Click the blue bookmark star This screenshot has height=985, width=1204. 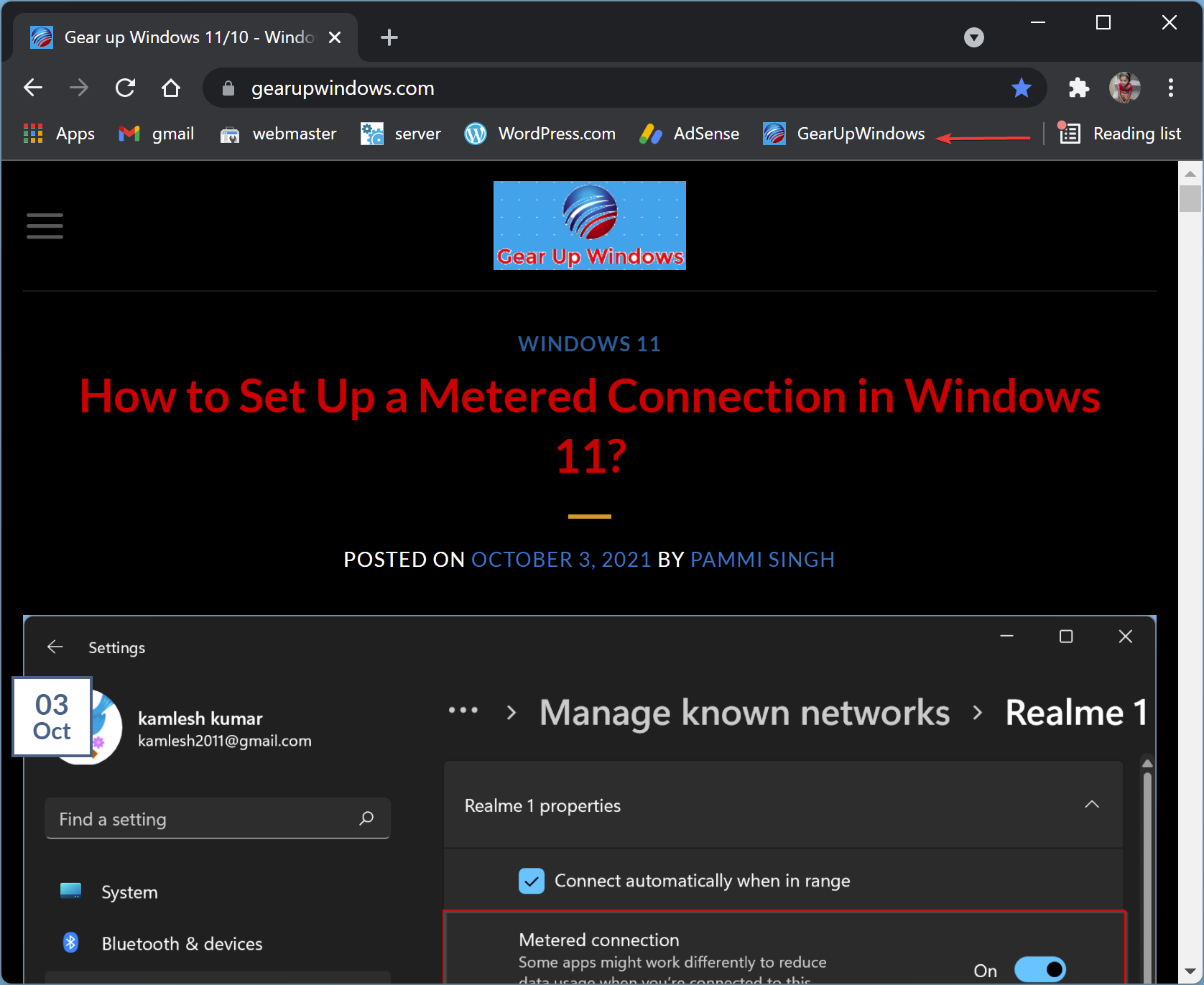click(x=1021, y=88)
